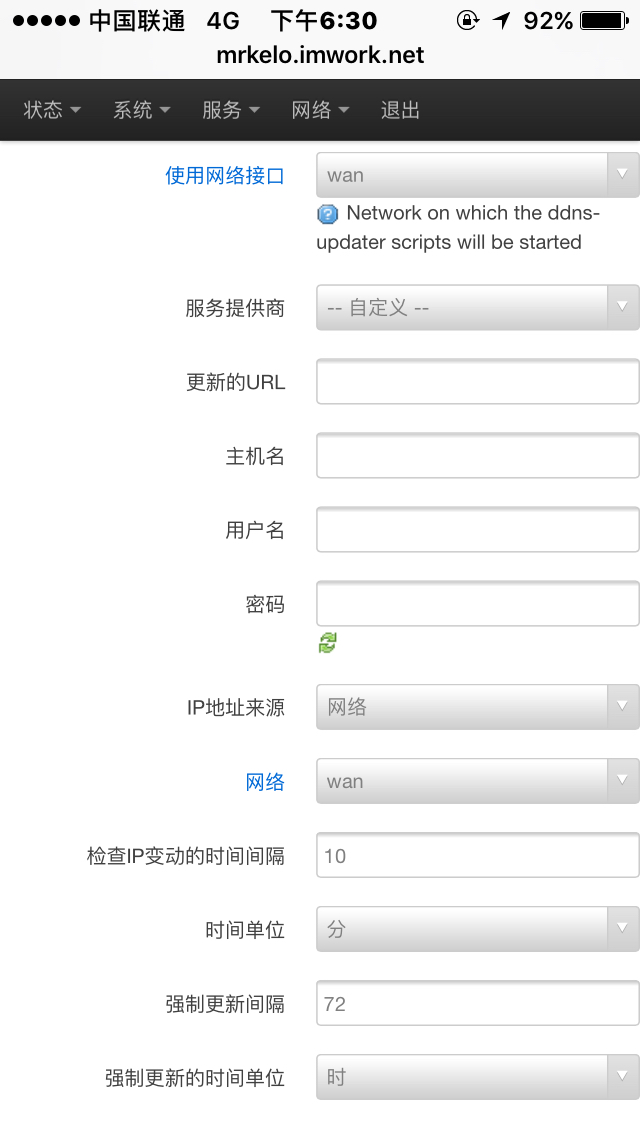The width and height of the screenshot is (640, 1136).
Task: Expand the 服务提供商 dropdown
Action: (477, 308)
